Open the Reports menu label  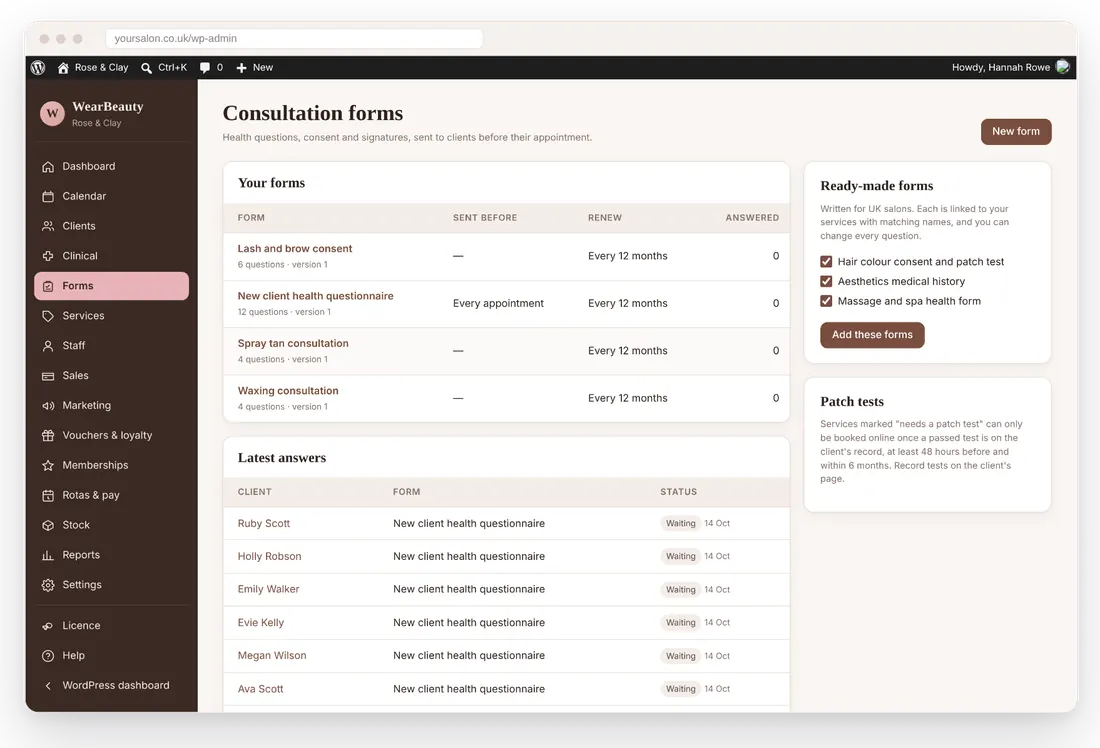click(x=81, y=555)
